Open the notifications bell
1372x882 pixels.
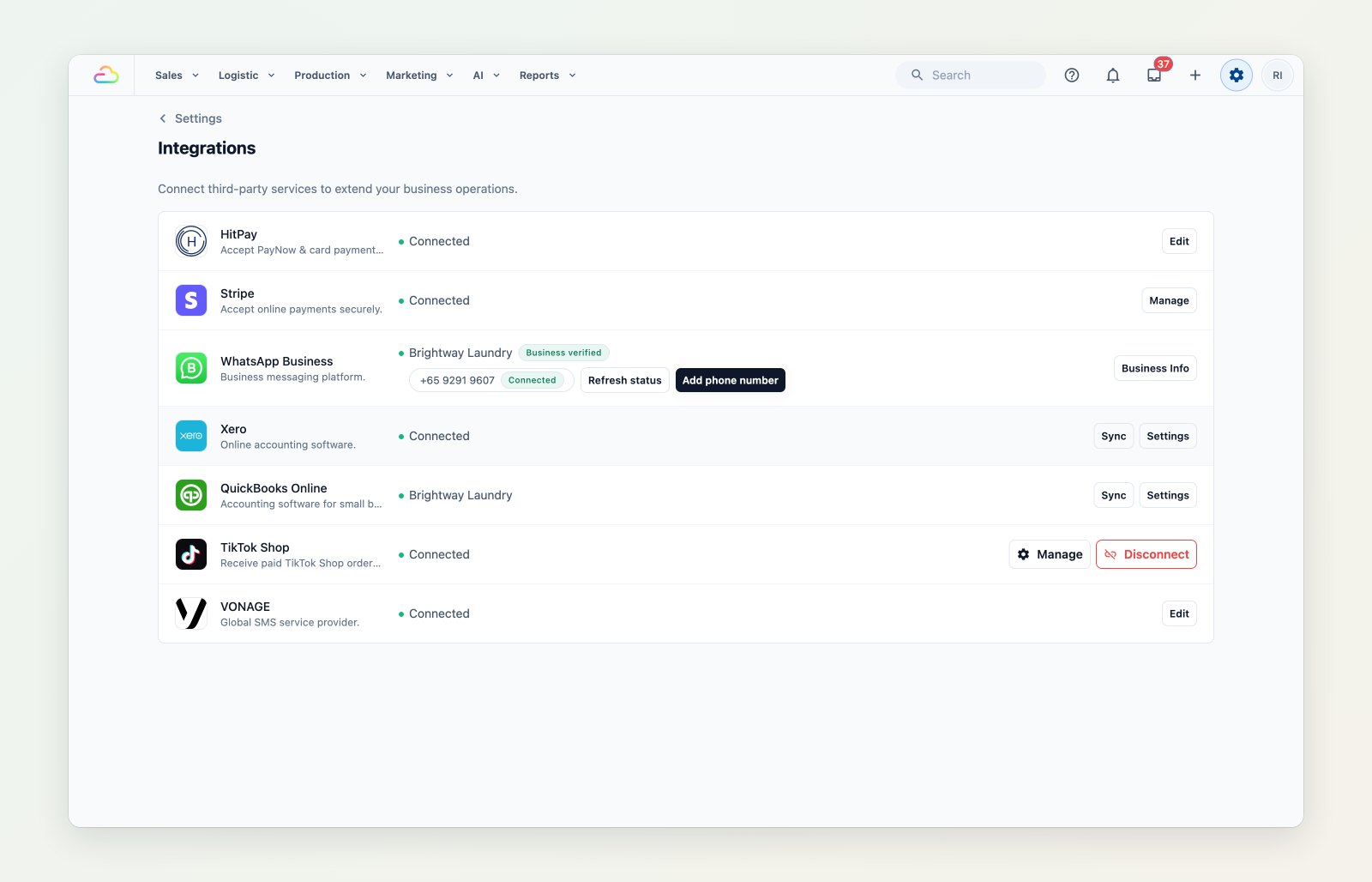pyautogui.click(x=1113, y=76)
